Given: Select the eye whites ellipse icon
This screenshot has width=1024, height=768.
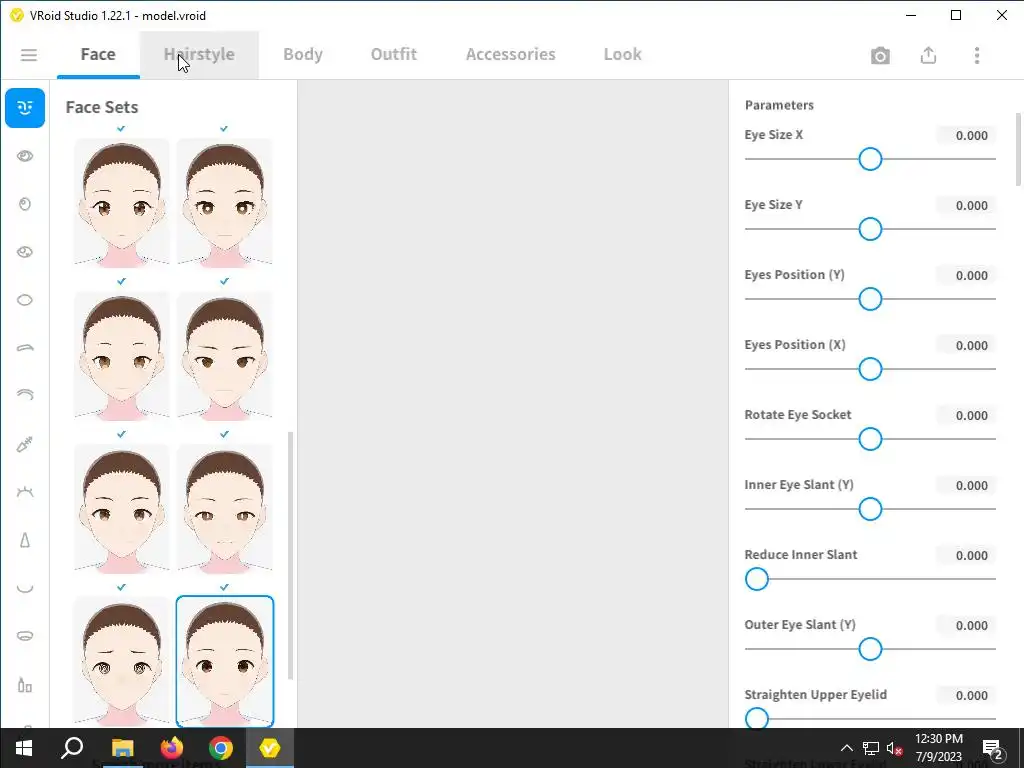Looking at the screenshot, I should click(25, 300).
